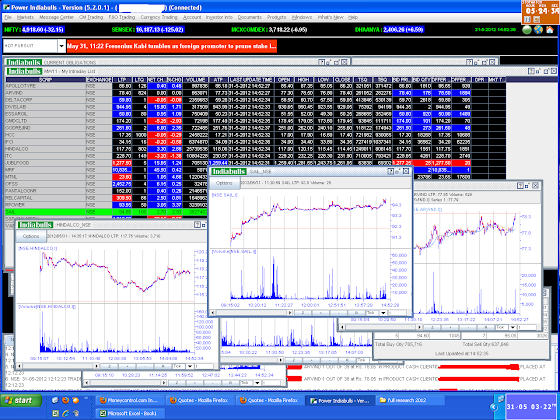
Task: Open the F&O Trading menu
Action: pos(122,17)
